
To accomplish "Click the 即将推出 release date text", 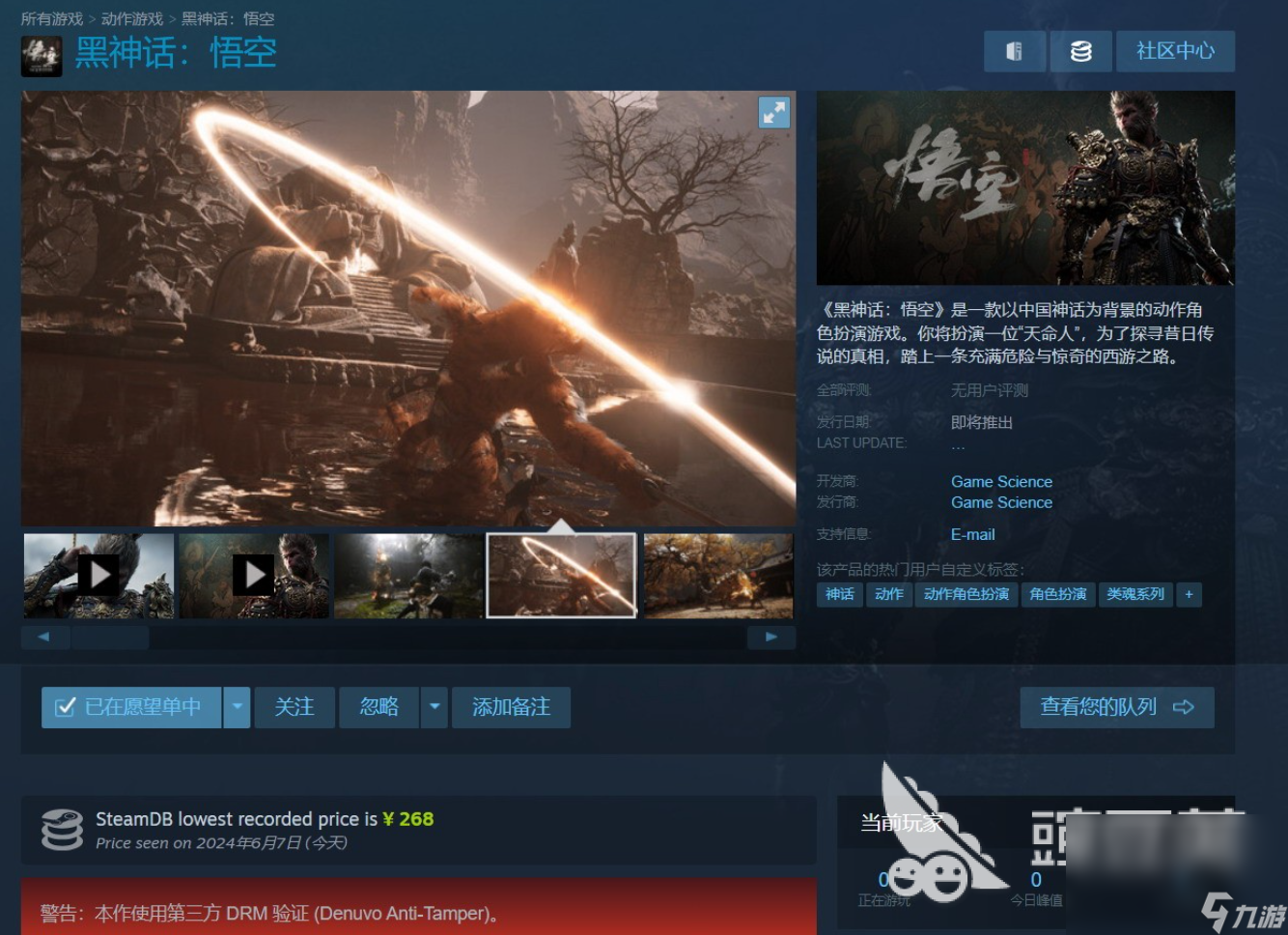I will (x=982, y=422).
